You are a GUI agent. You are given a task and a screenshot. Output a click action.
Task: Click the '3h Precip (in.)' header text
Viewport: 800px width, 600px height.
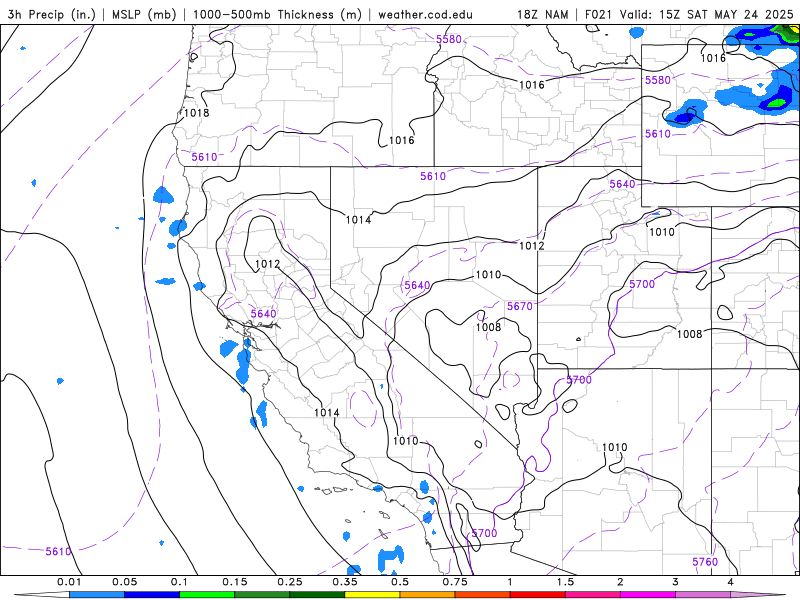click(52, 15)
